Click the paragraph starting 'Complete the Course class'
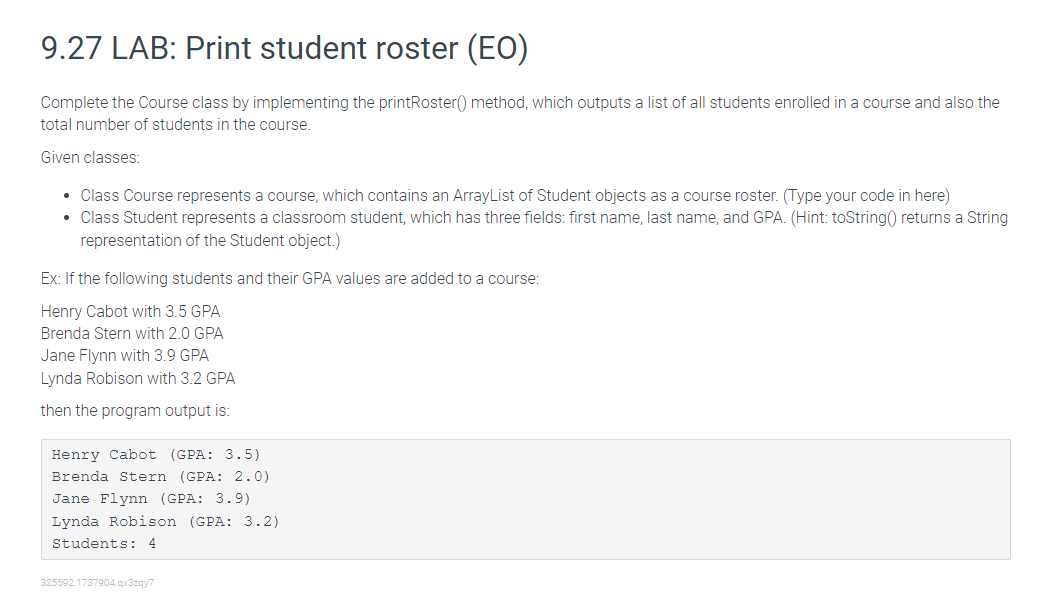This screenshot has width=1063, height=598. click(520, 113)
